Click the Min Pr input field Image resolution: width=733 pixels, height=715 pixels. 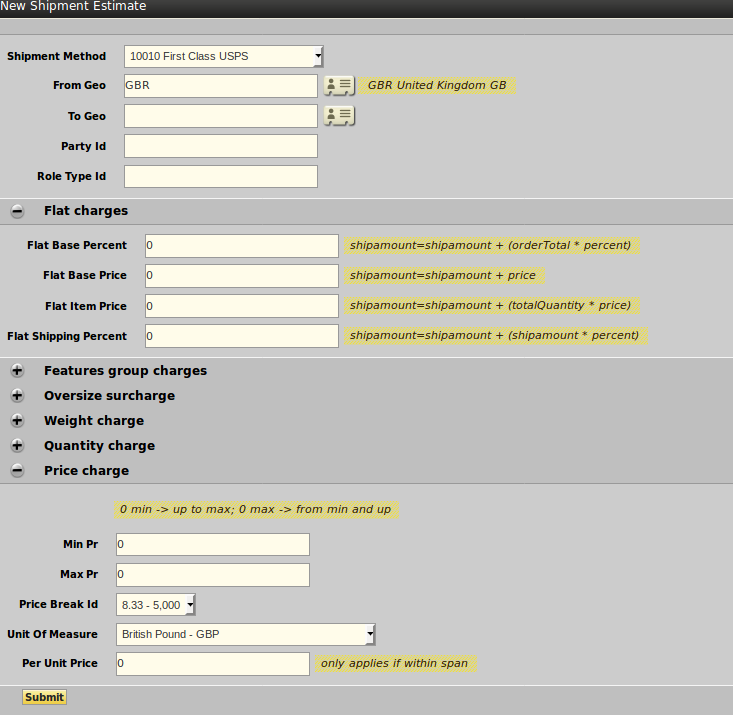(x=213, y=545)
